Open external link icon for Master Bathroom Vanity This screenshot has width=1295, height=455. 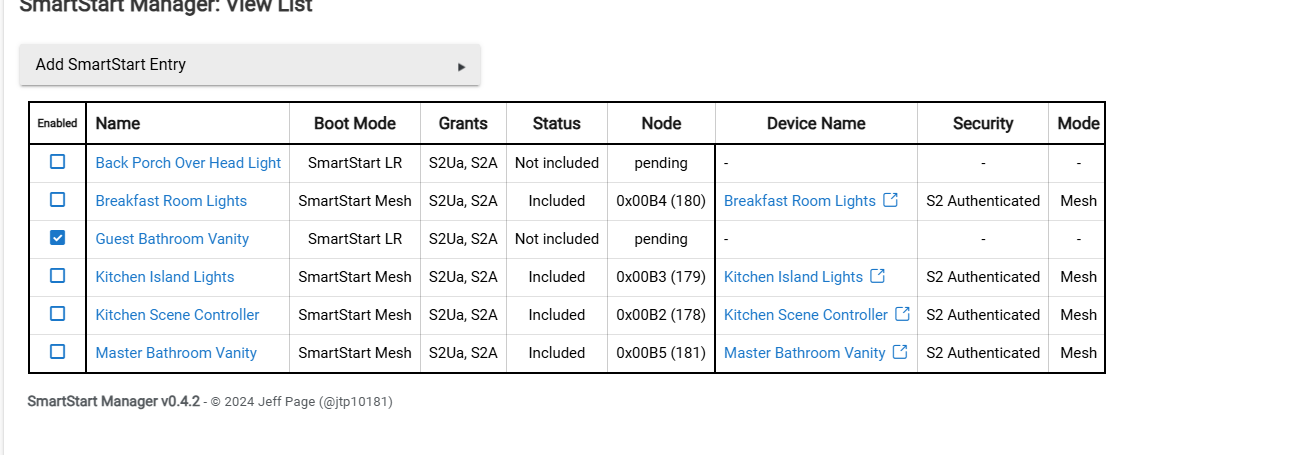point(900,352)
